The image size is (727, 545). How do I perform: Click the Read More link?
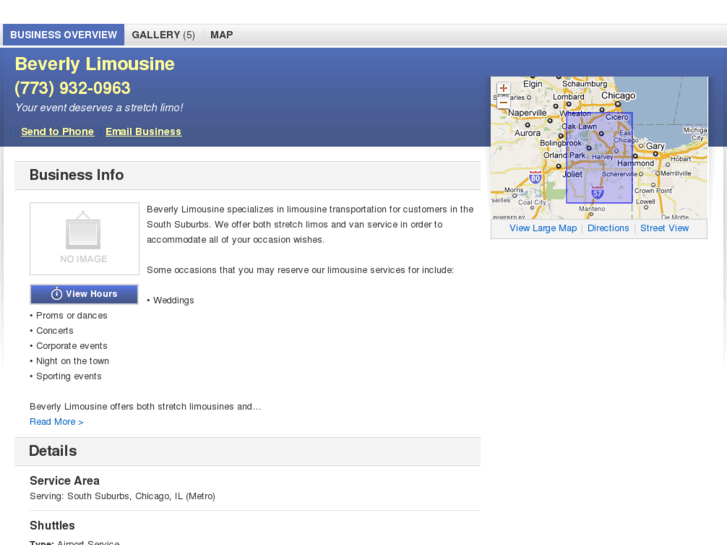pos(56,422)
